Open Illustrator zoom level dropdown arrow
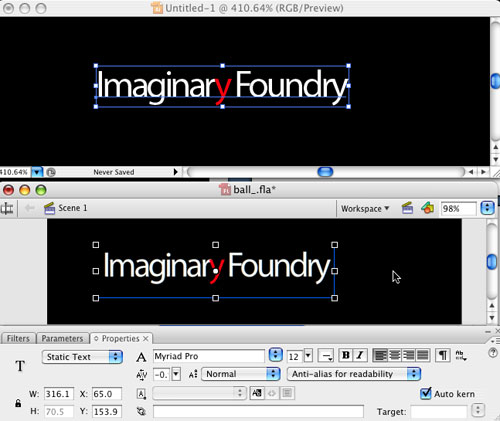The width and height of the screenshot is (500, 421). 37,172
